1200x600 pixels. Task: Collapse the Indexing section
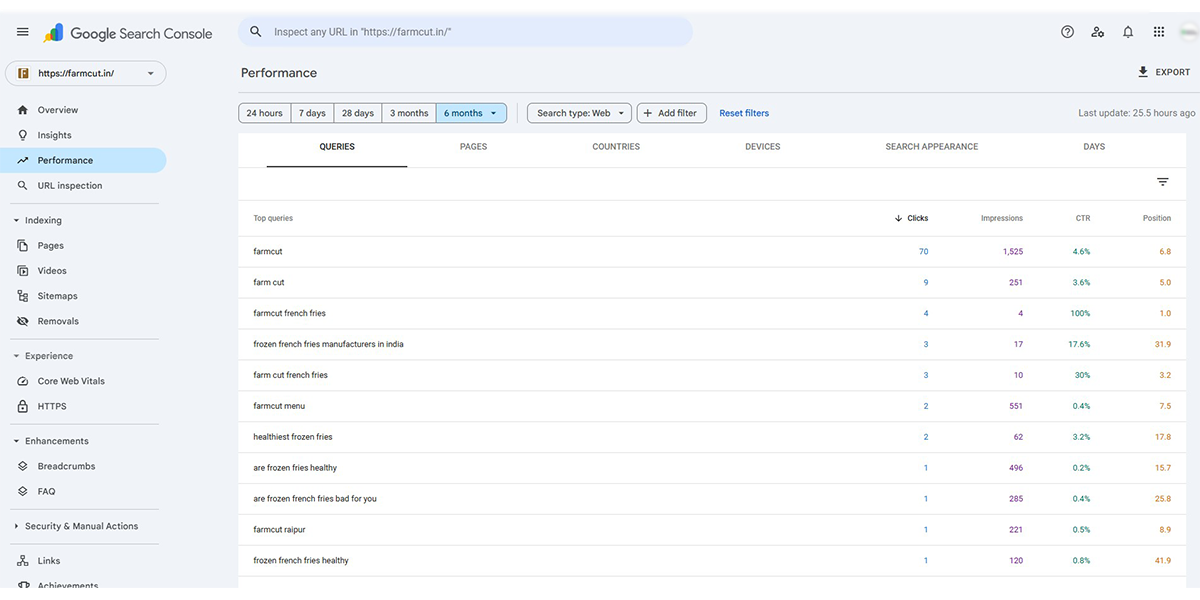click(x=42, y=220)
